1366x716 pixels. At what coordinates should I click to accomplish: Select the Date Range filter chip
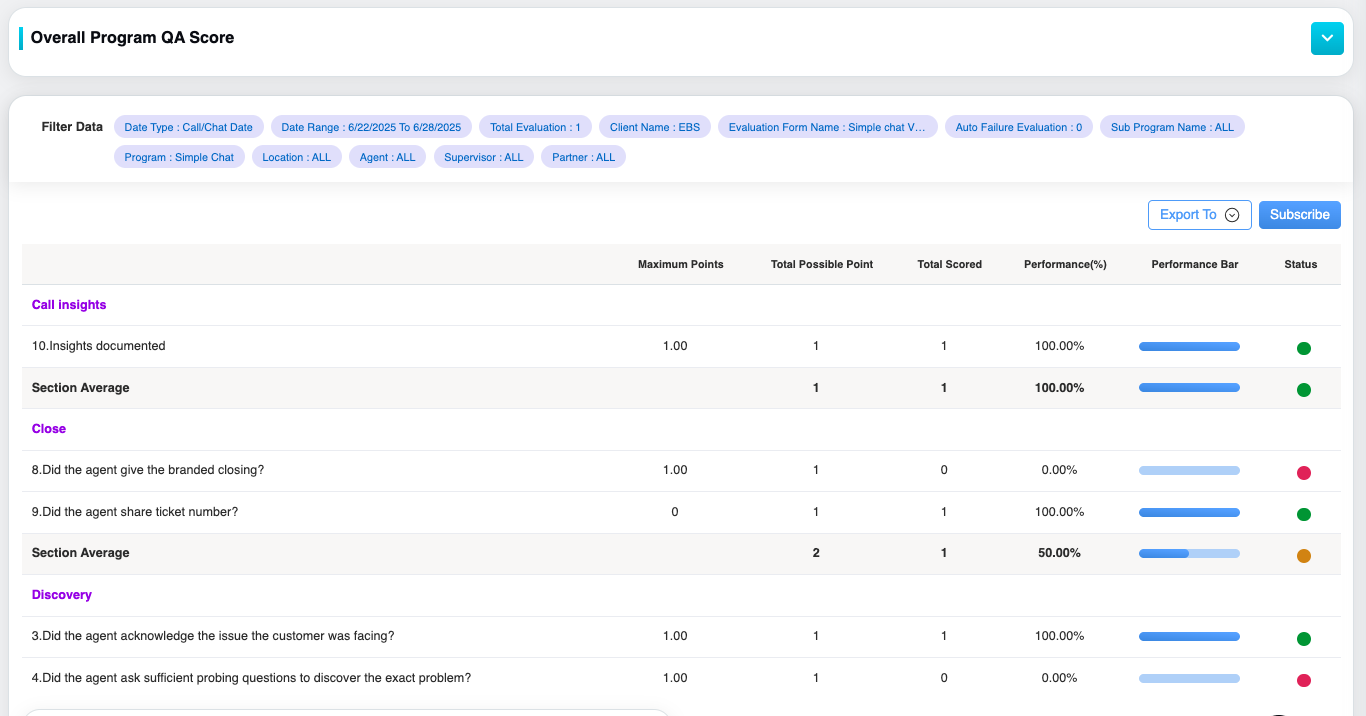(x=371, y=127)
